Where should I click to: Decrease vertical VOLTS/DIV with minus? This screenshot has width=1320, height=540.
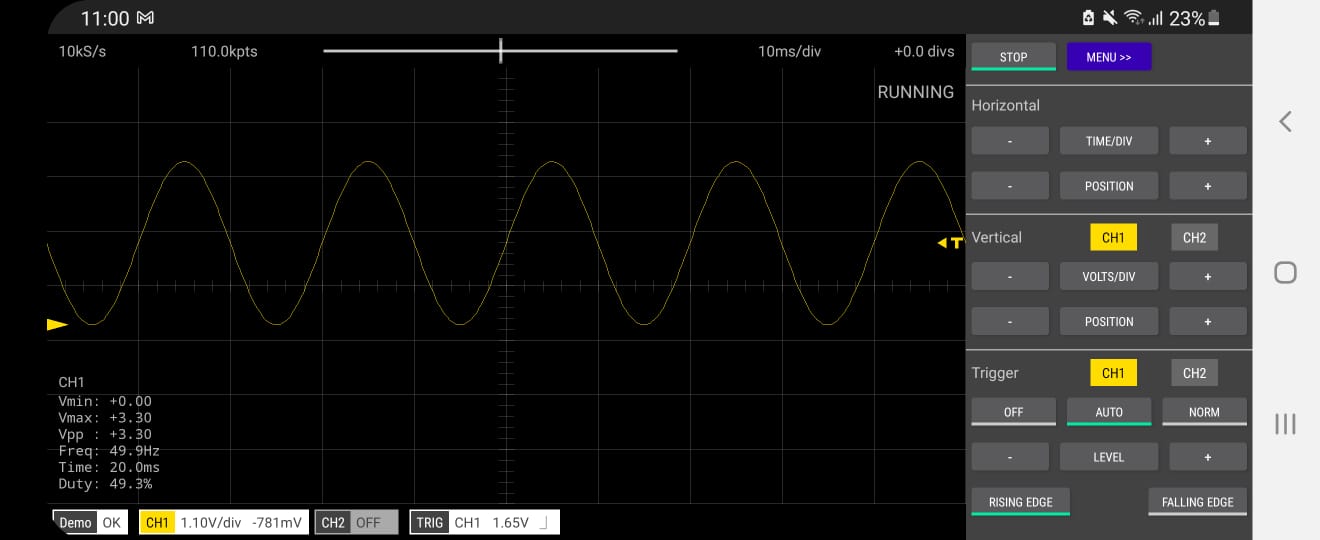tap(1010, 276)
